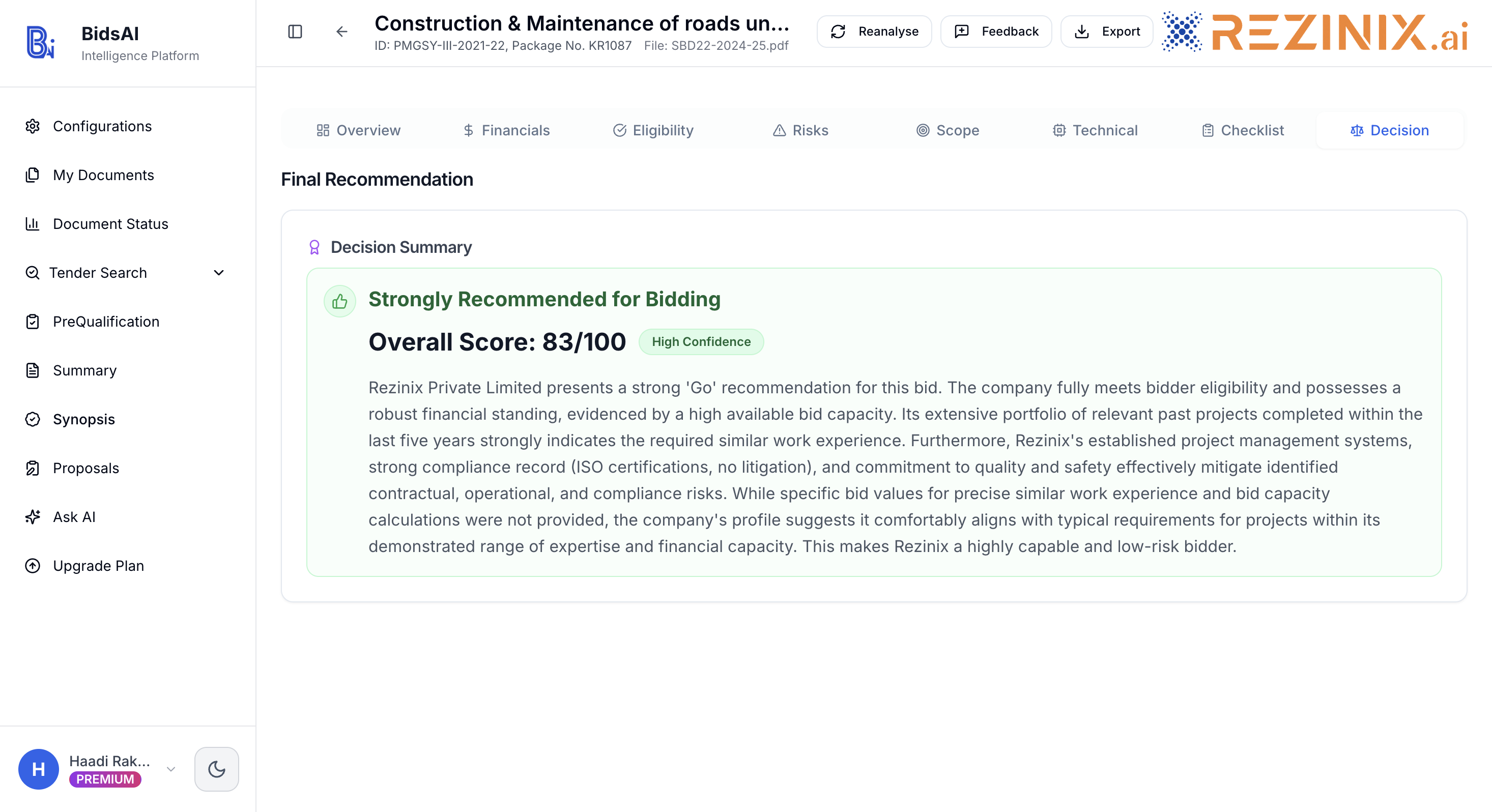Toggle dark mode with the moon button
Viewport: 1492px width, 812px height.
[217, 769]
